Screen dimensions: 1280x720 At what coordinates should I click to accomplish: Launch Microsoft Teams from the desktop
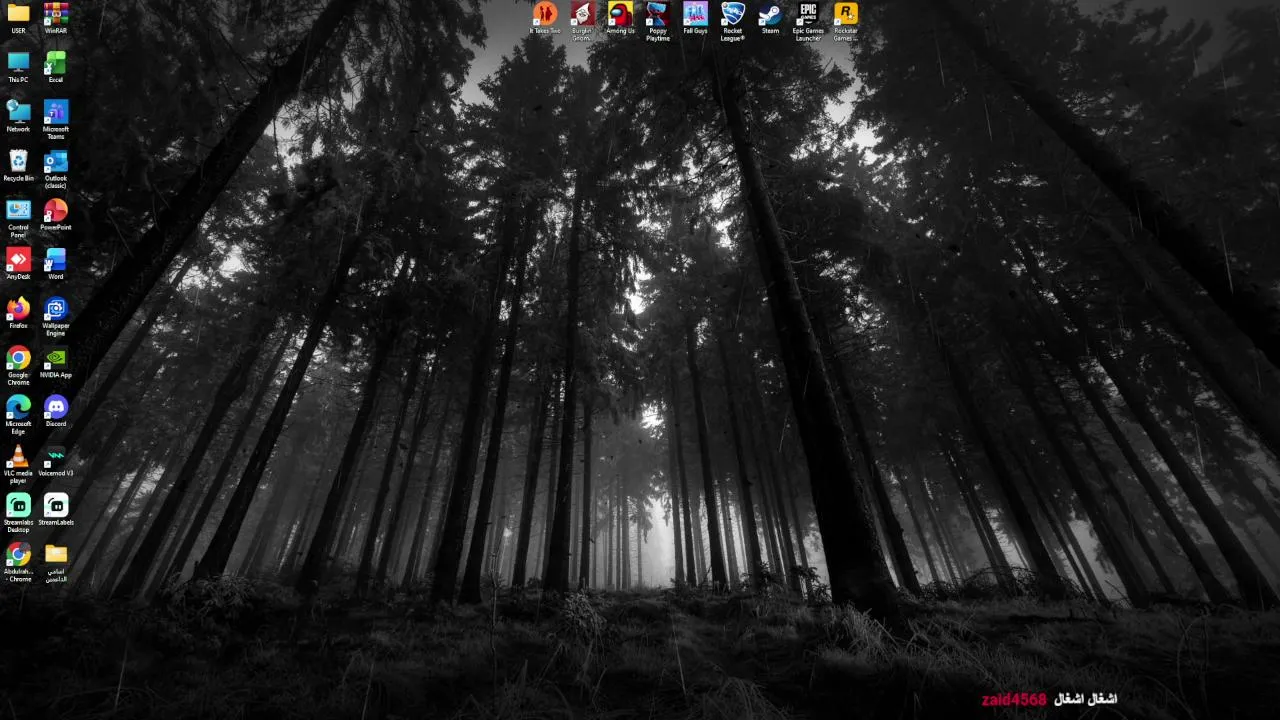(56, 119)
